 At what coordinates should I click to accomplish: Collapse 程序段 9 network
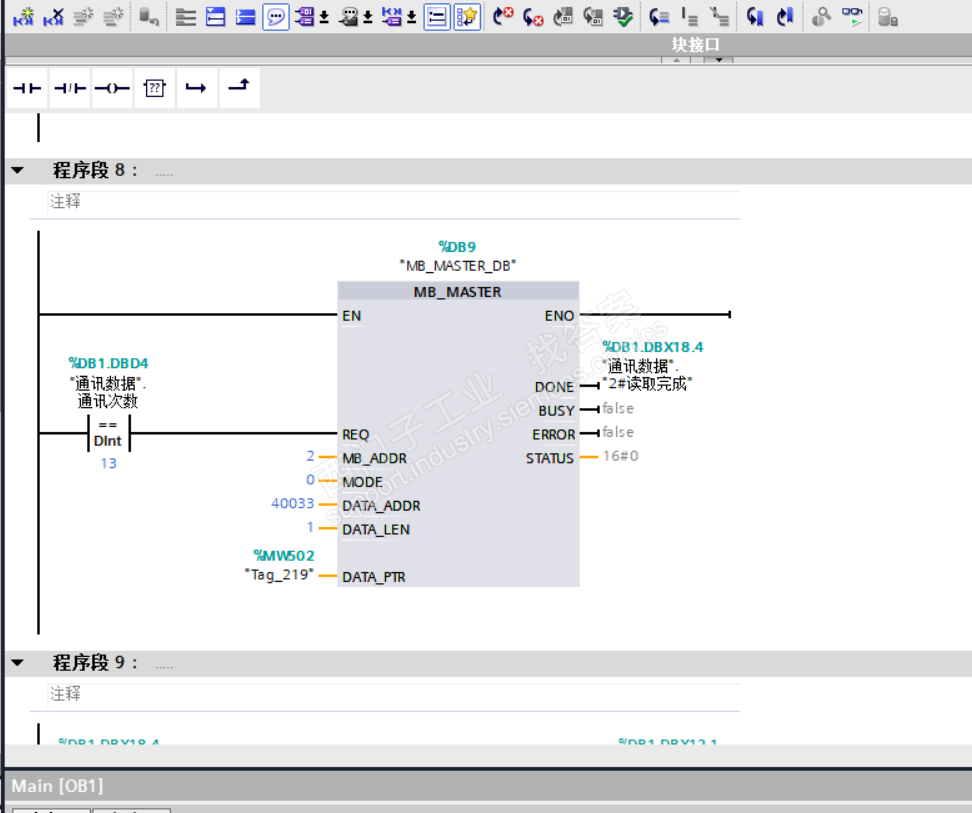pos(17,663)
